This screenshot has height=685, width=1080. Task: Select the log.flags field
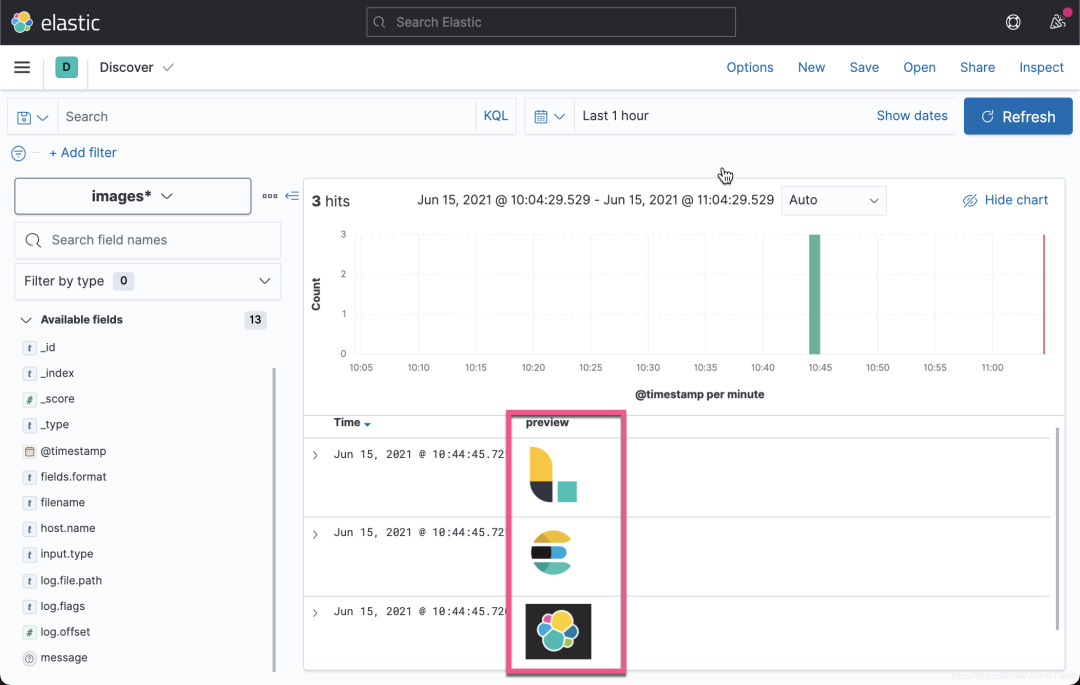coord(63,606)
